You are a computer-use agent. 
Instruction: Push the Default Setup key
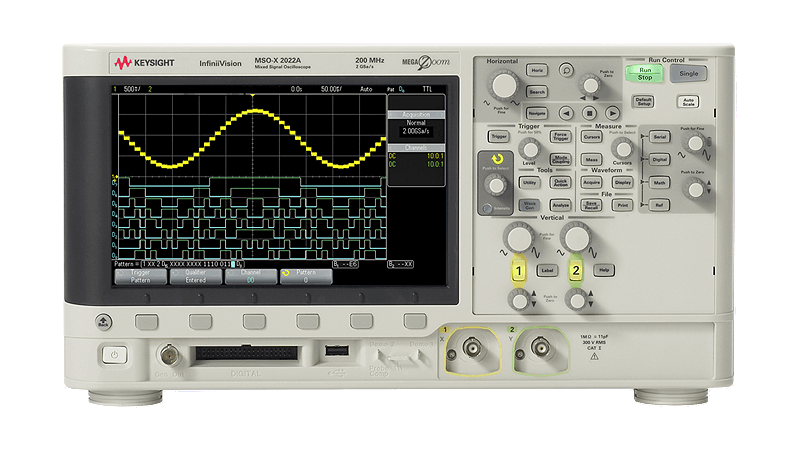click(643, 101)
